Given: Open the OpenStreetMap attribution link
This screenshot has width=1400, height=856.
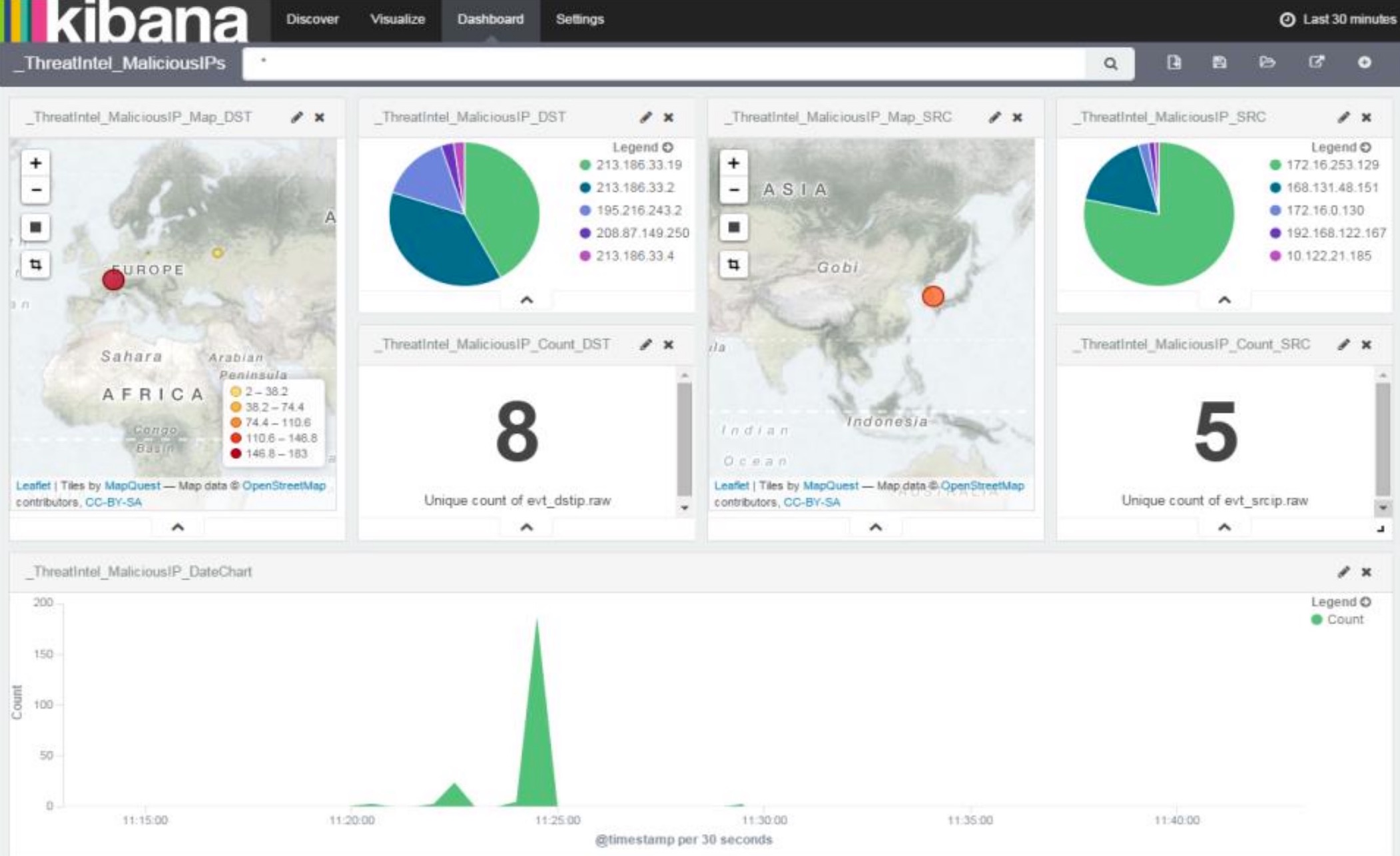Looking at the screenshot, I should [x=285, y=486].
